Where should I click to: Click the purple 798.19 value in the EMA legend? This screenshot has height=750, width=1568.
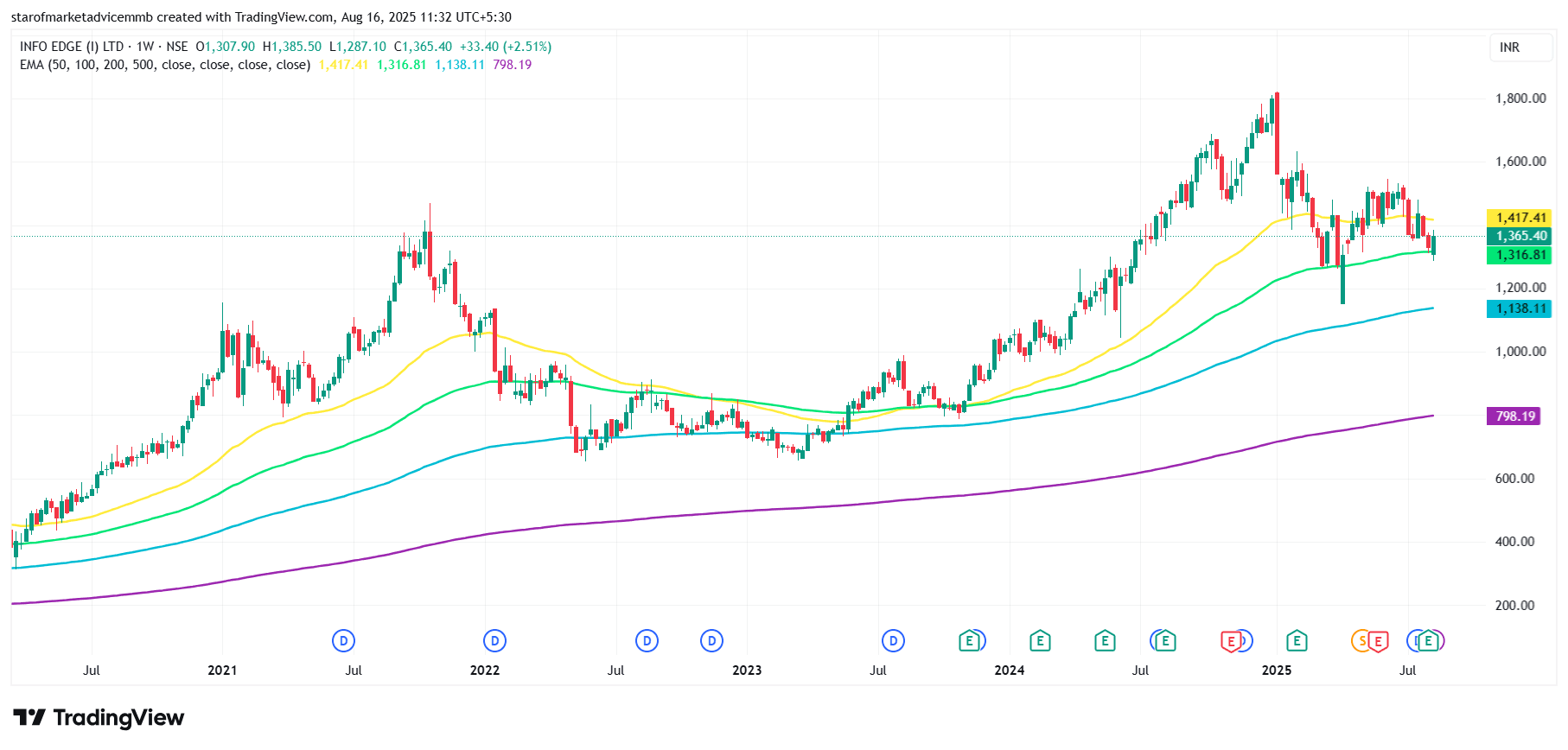(x=513, y=65)
